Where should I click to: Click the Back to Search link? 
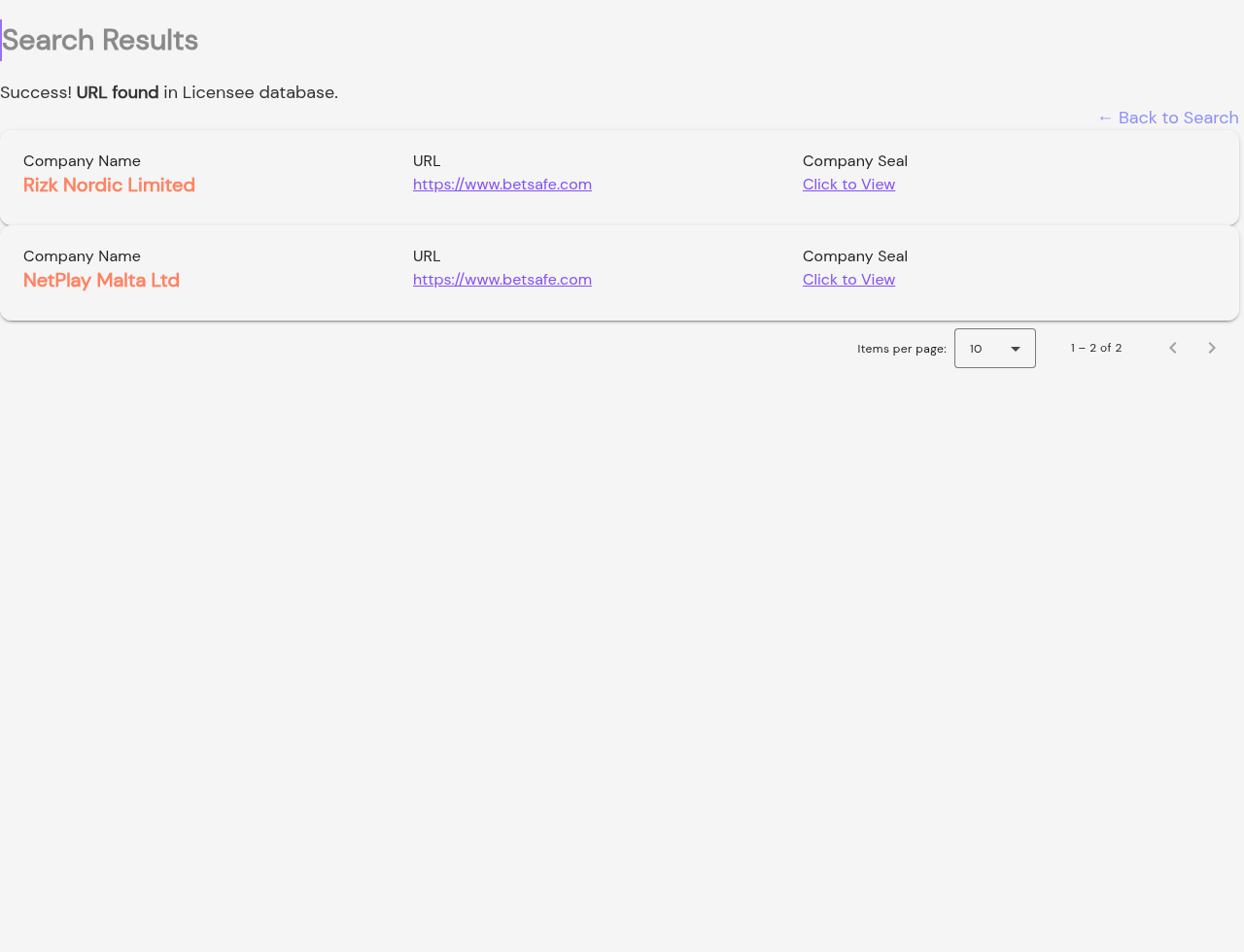(x=1168, y=118)
